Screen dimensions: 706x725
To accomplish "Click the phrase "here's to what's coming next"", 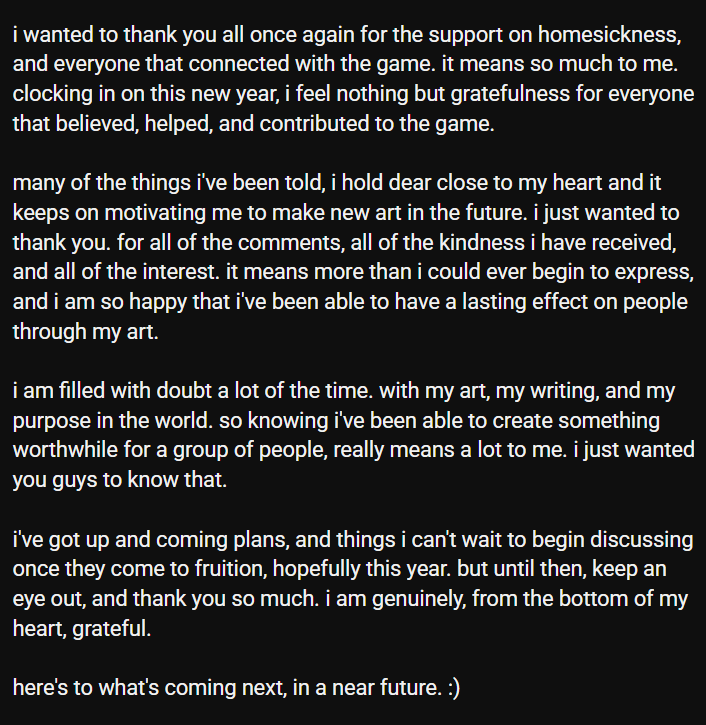I will tap(138, 688).
